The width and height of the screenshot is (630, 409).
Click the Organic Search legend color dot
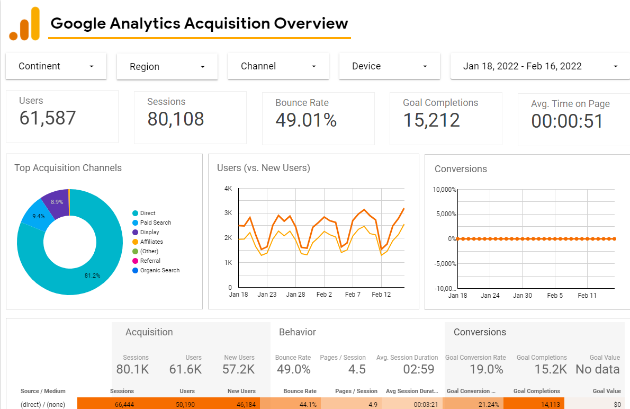pos(135,270)
